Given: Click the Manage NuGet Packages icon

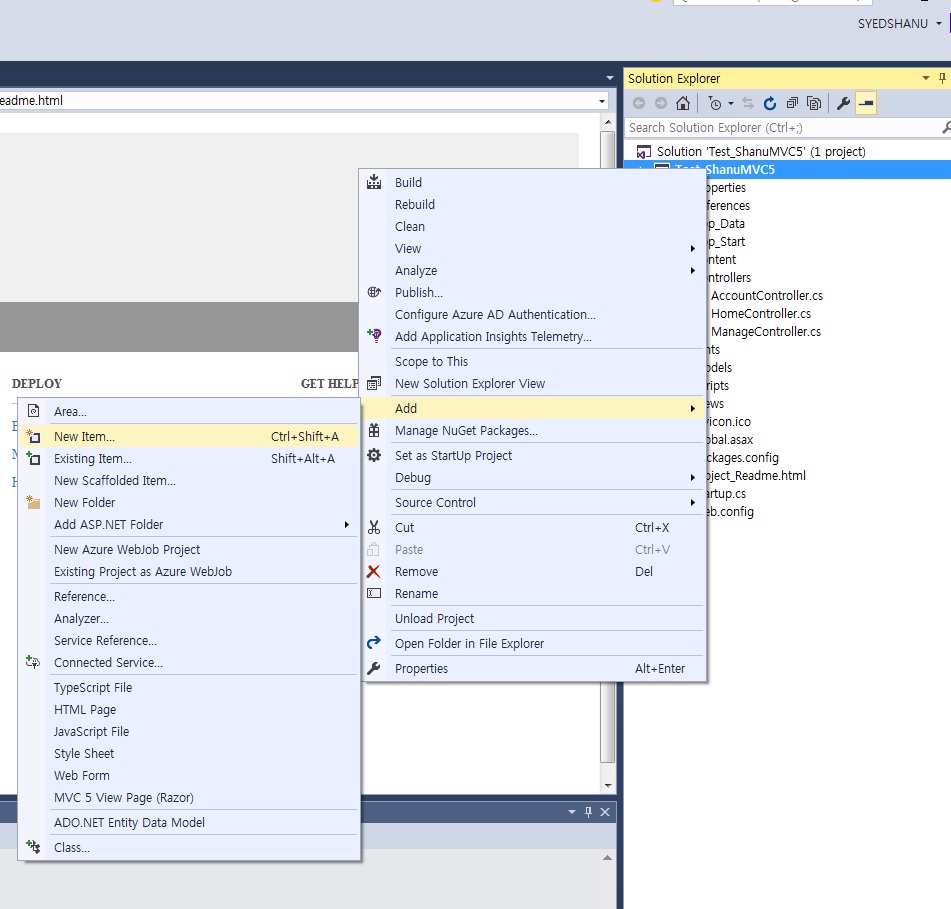Looking at the screenshot, I should tap(374, 431).
